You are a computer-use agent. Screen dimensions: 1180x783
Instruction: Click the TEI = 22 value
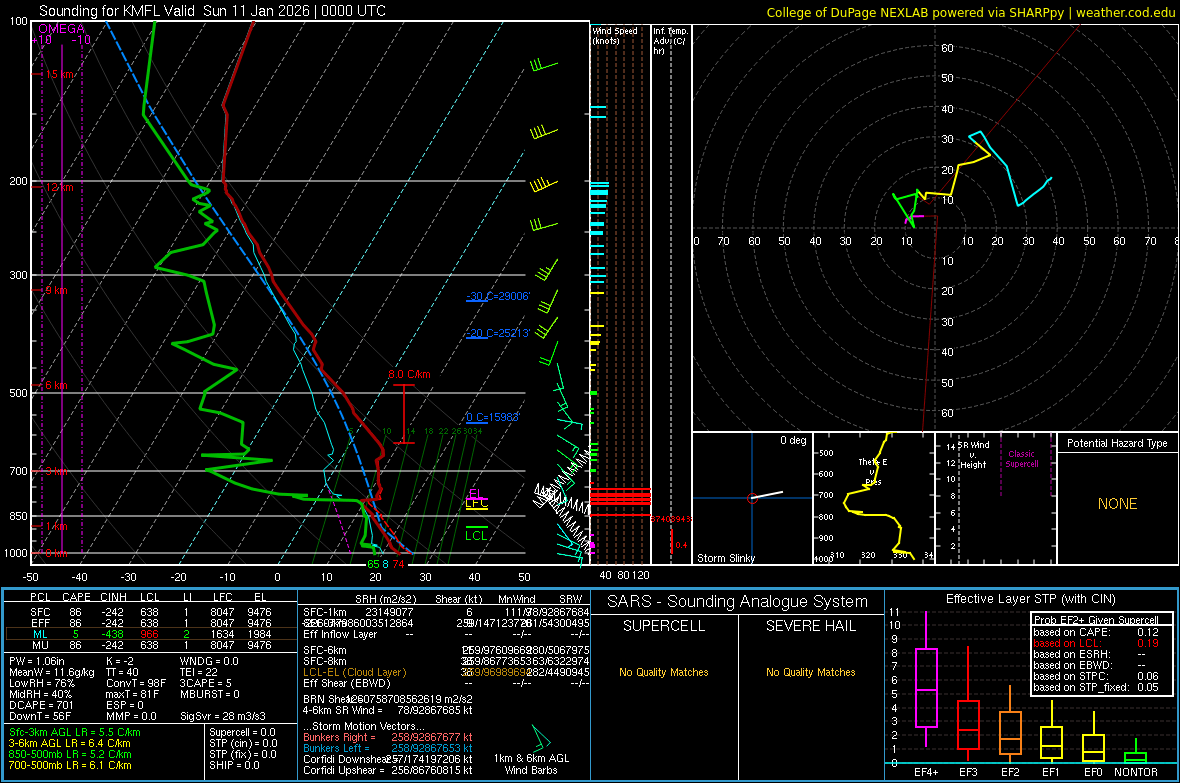[199, 672]
